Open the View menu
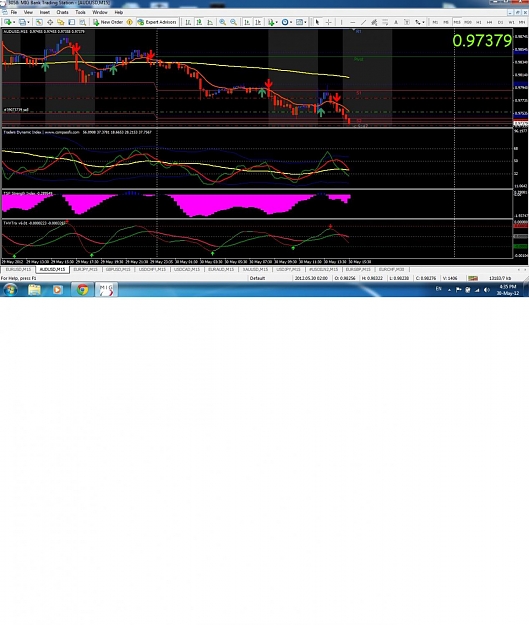The image size is (529, 625). [x=28, y=12]
